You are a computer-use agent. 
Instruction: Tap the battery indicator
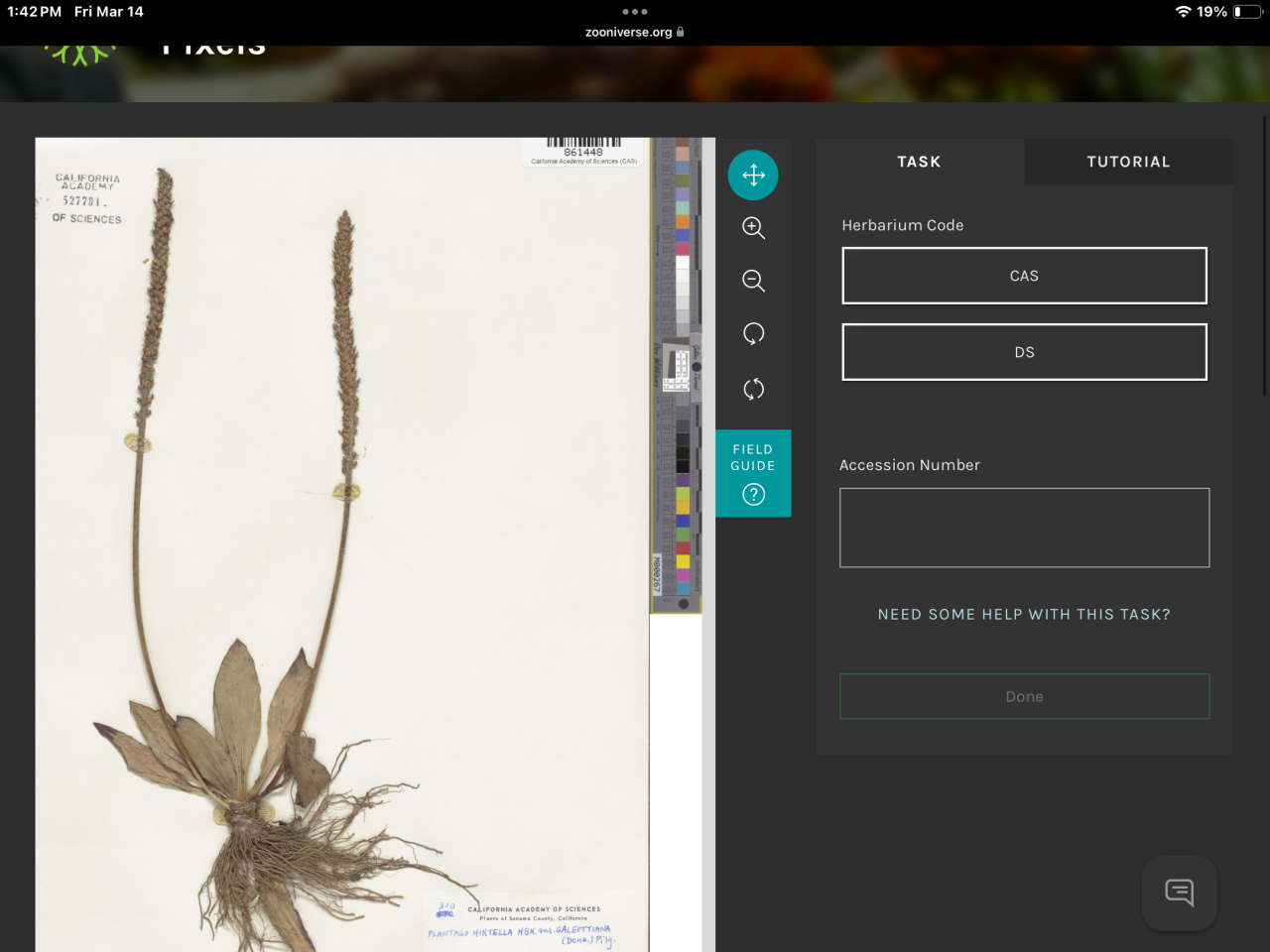(x=1248, y=12)
